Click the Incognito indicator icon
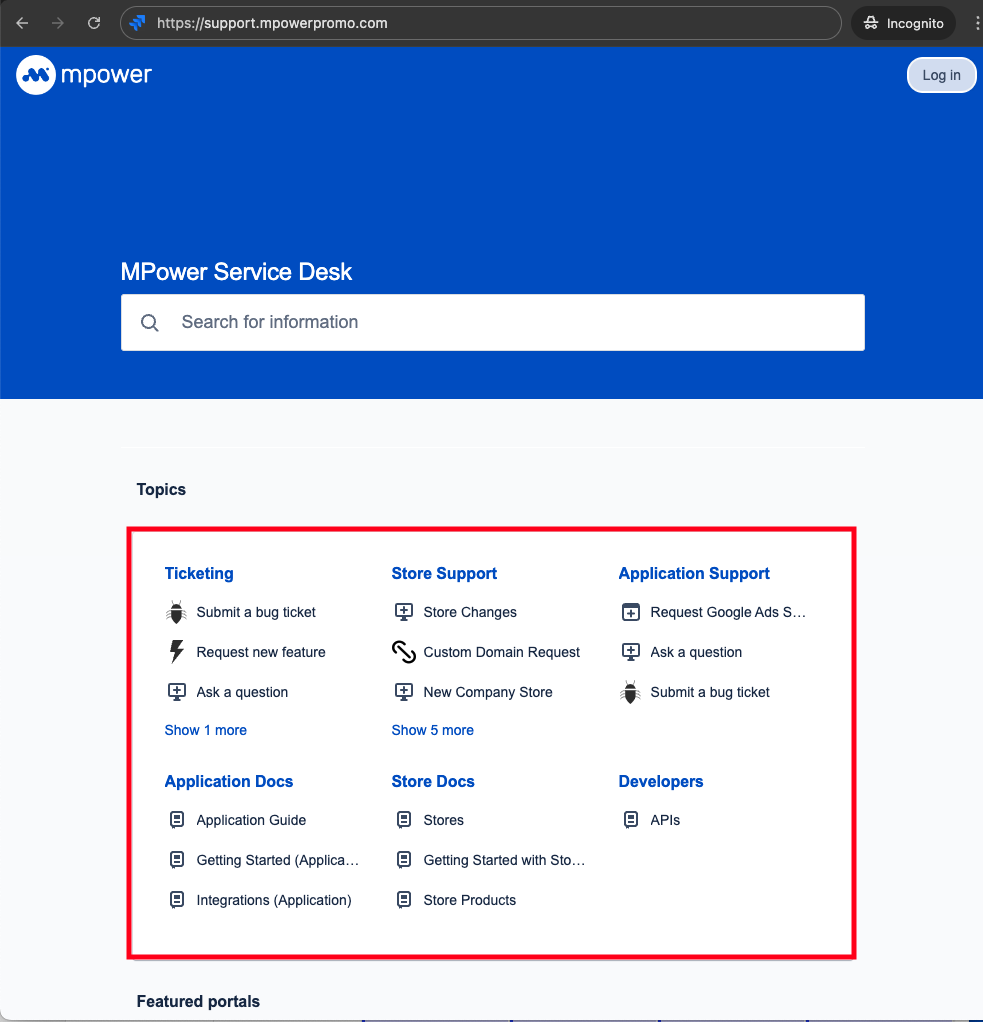 (x=871, y=23)
